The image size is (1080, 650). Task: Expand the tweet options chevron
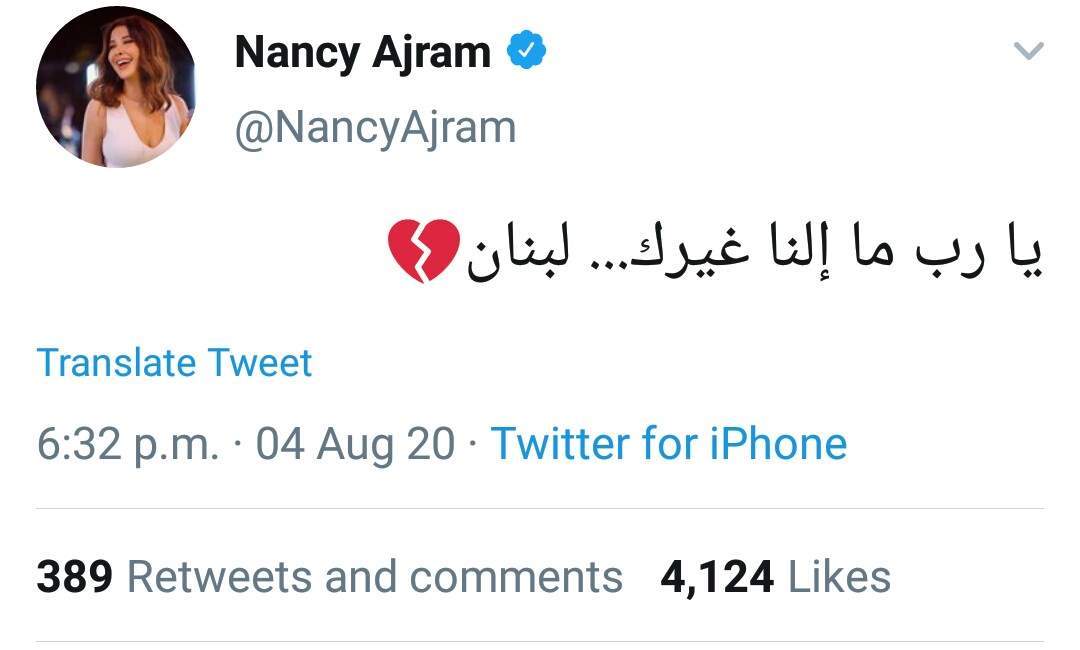click(x=1028, y=51)
